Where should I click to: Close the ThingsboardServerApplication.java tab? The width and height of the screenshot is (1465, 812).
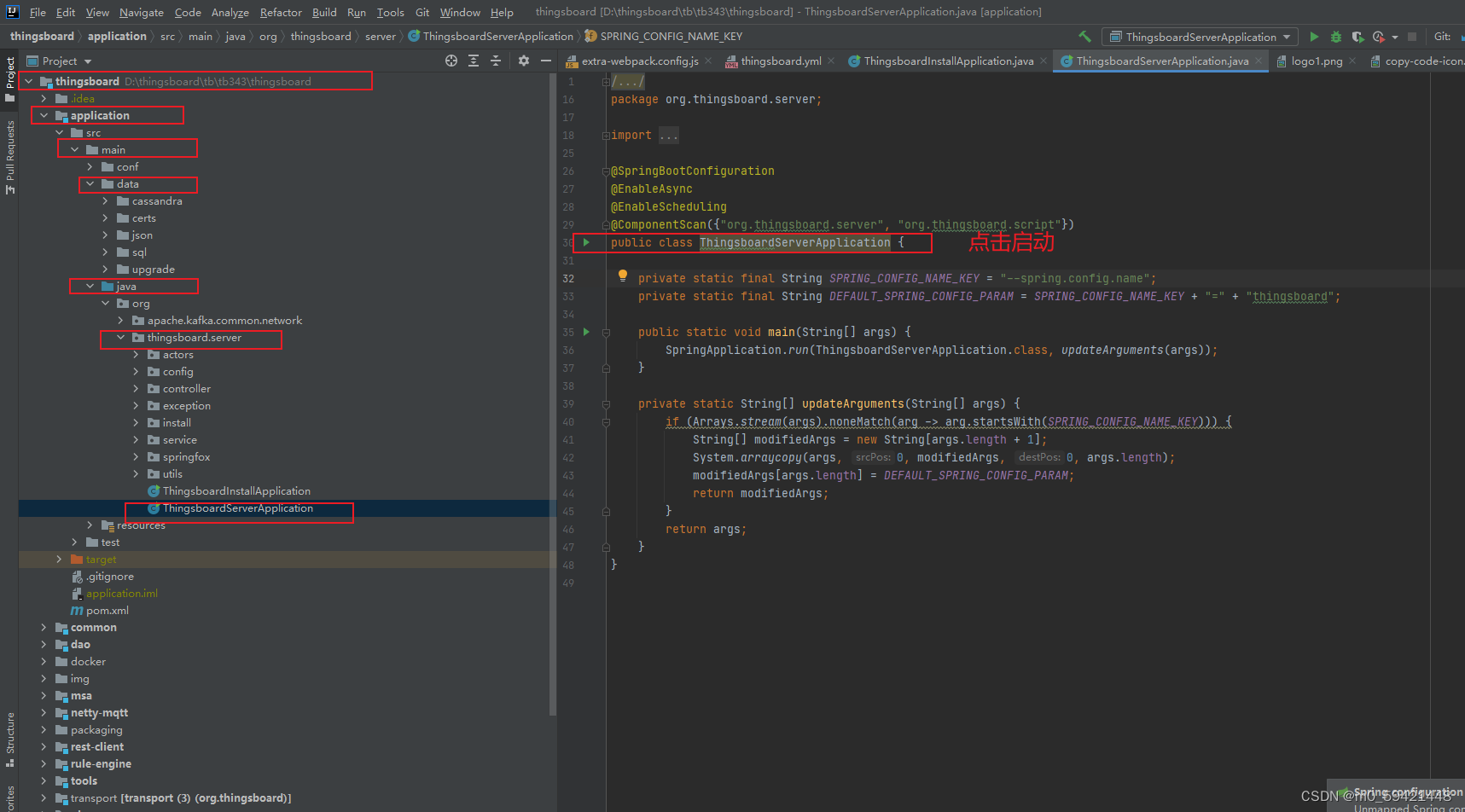(x=1259, y=61)
